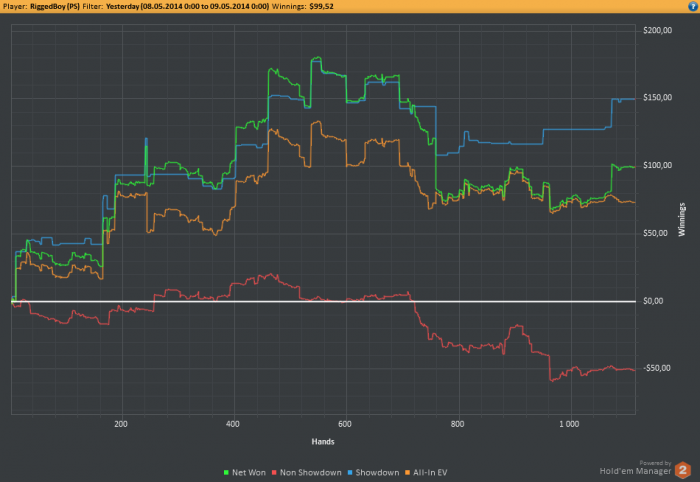
Task: Click the vertical Winnings axis title
Action: (682, 220)
